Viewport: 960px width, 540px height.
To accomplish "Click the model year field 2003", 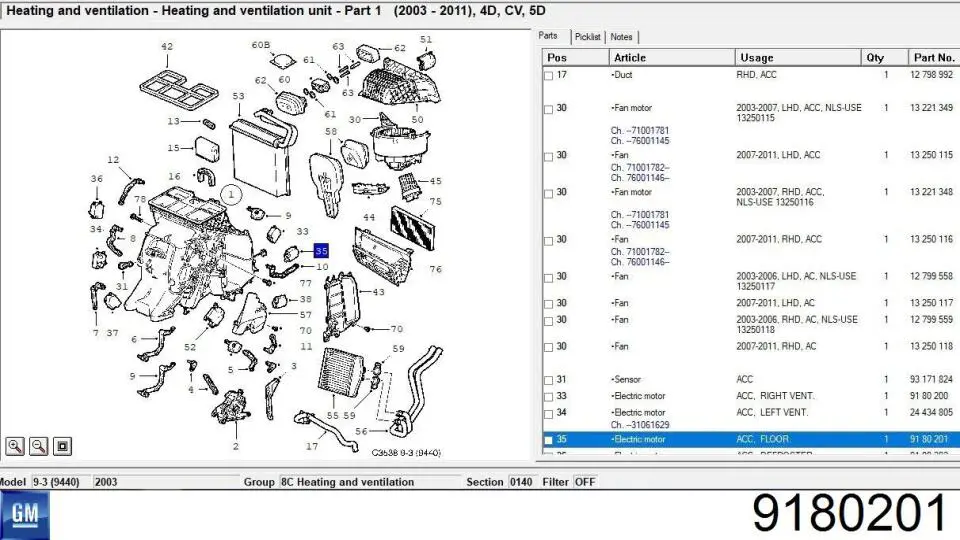I will [165, 482].
